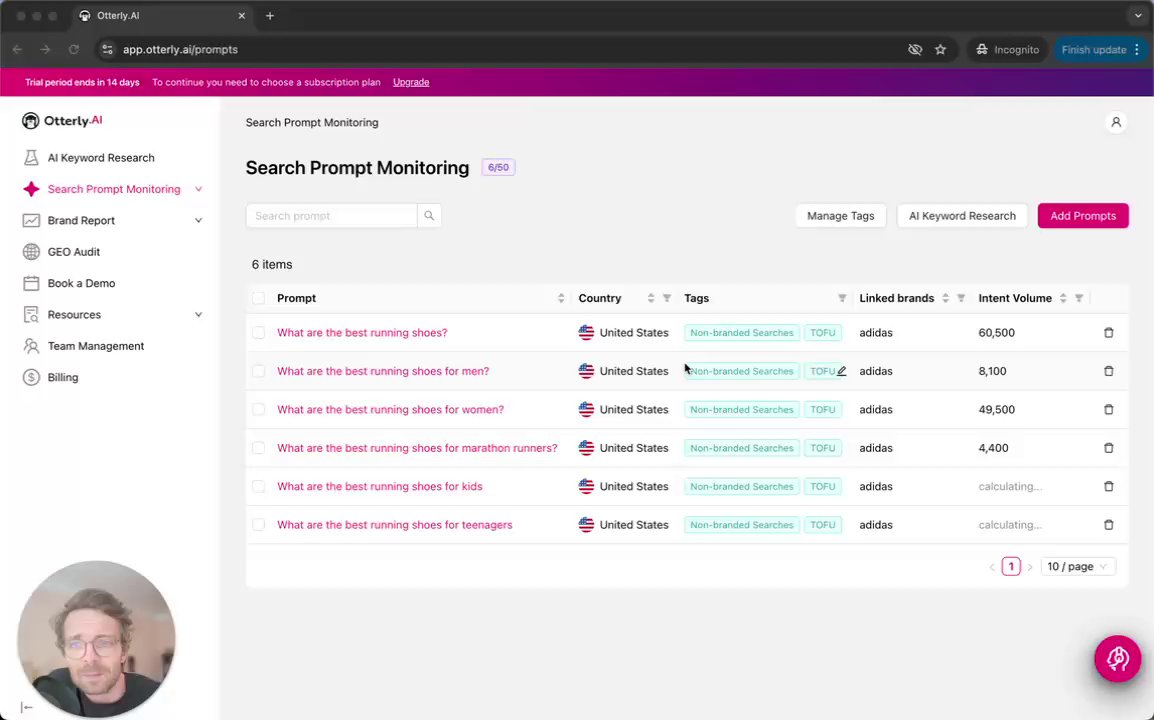Open the Linked brands filter icon

[961, 298]
